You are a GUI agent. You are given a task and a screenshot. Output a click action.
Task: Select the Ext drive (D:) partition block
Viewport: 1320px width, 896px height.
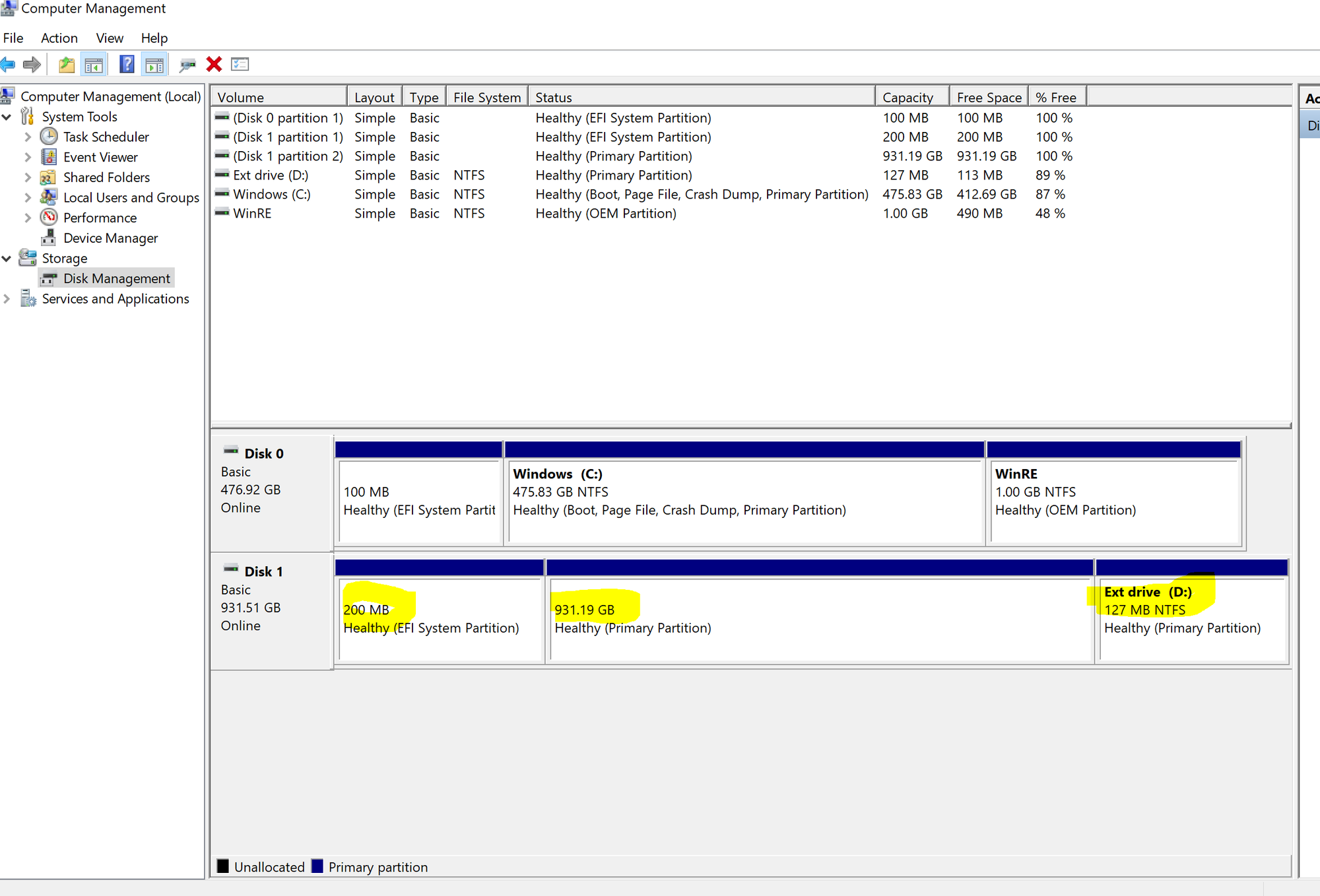coord(1192,612)
